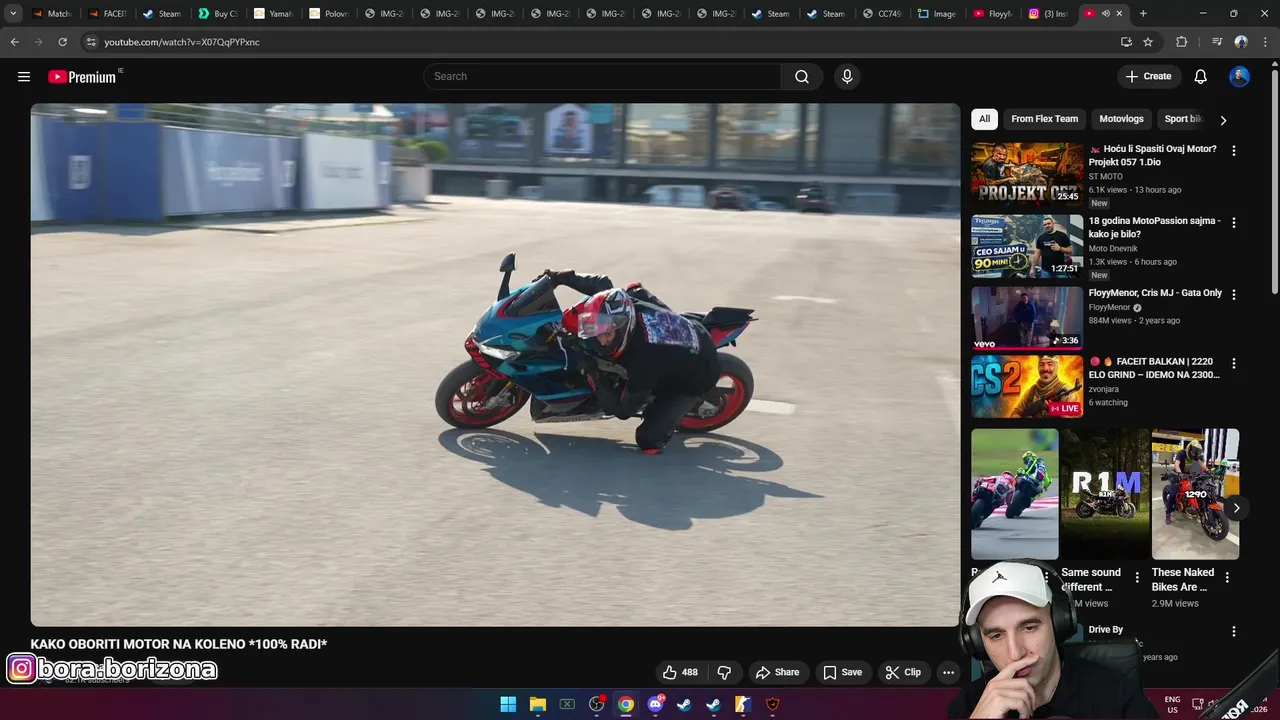
Task: Switch to the FACEIT browser tab
Action: (107, 13)
